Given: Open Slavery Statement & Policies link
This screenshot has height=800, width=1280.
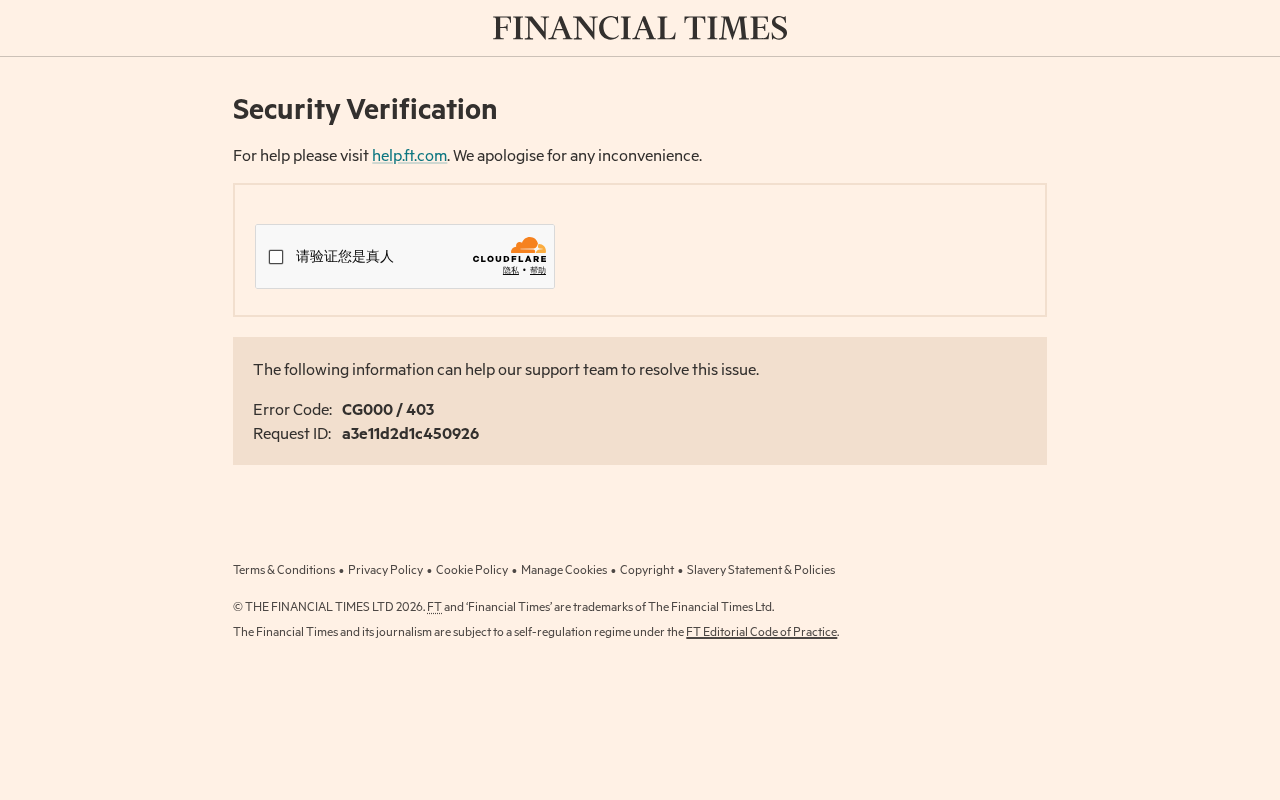Looking at the screenshot, I should click(761, 570).
